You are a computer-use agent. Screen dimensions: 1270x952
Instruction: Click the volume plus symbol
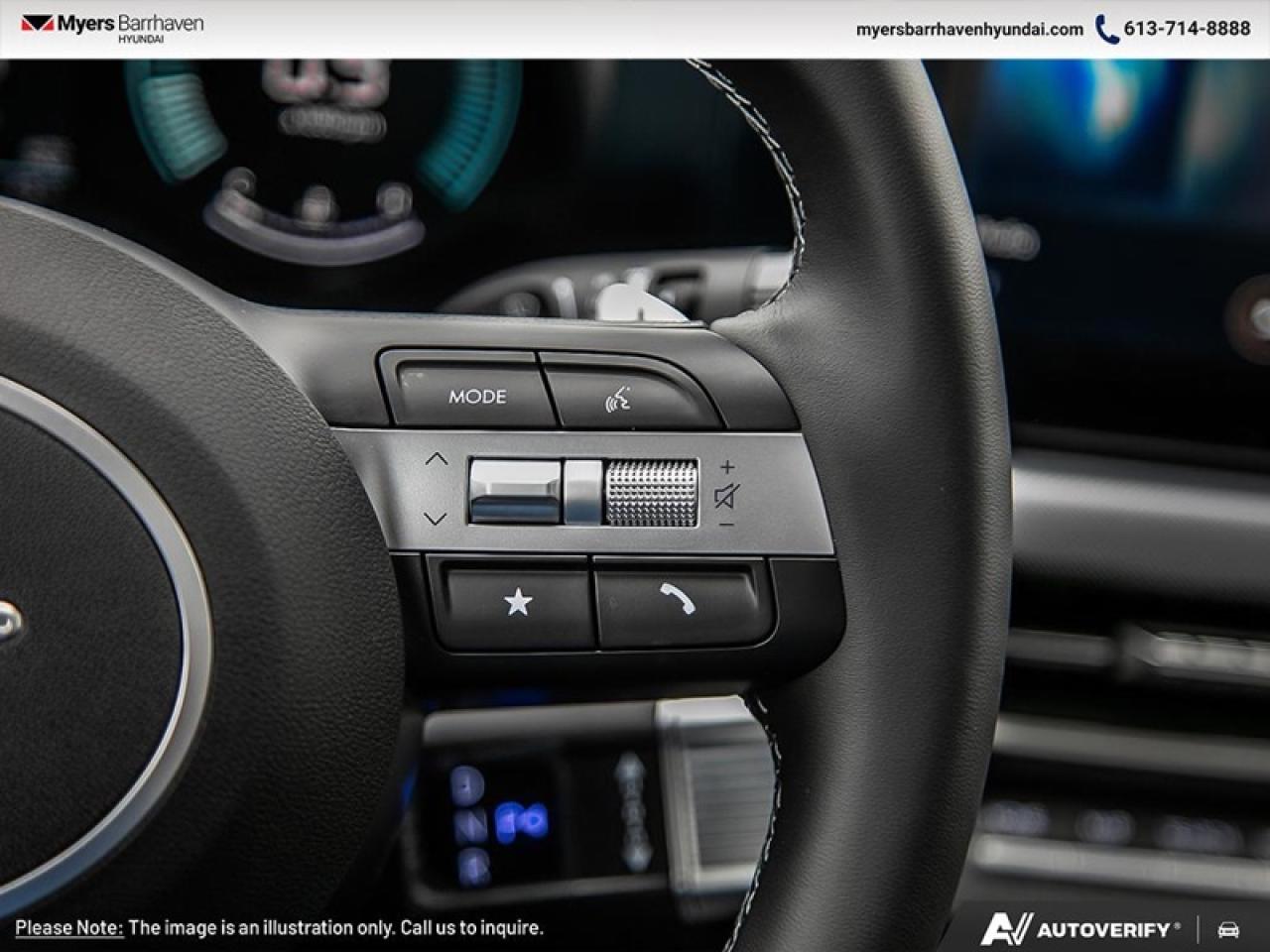pyautogui.click(x=727, y=466)
